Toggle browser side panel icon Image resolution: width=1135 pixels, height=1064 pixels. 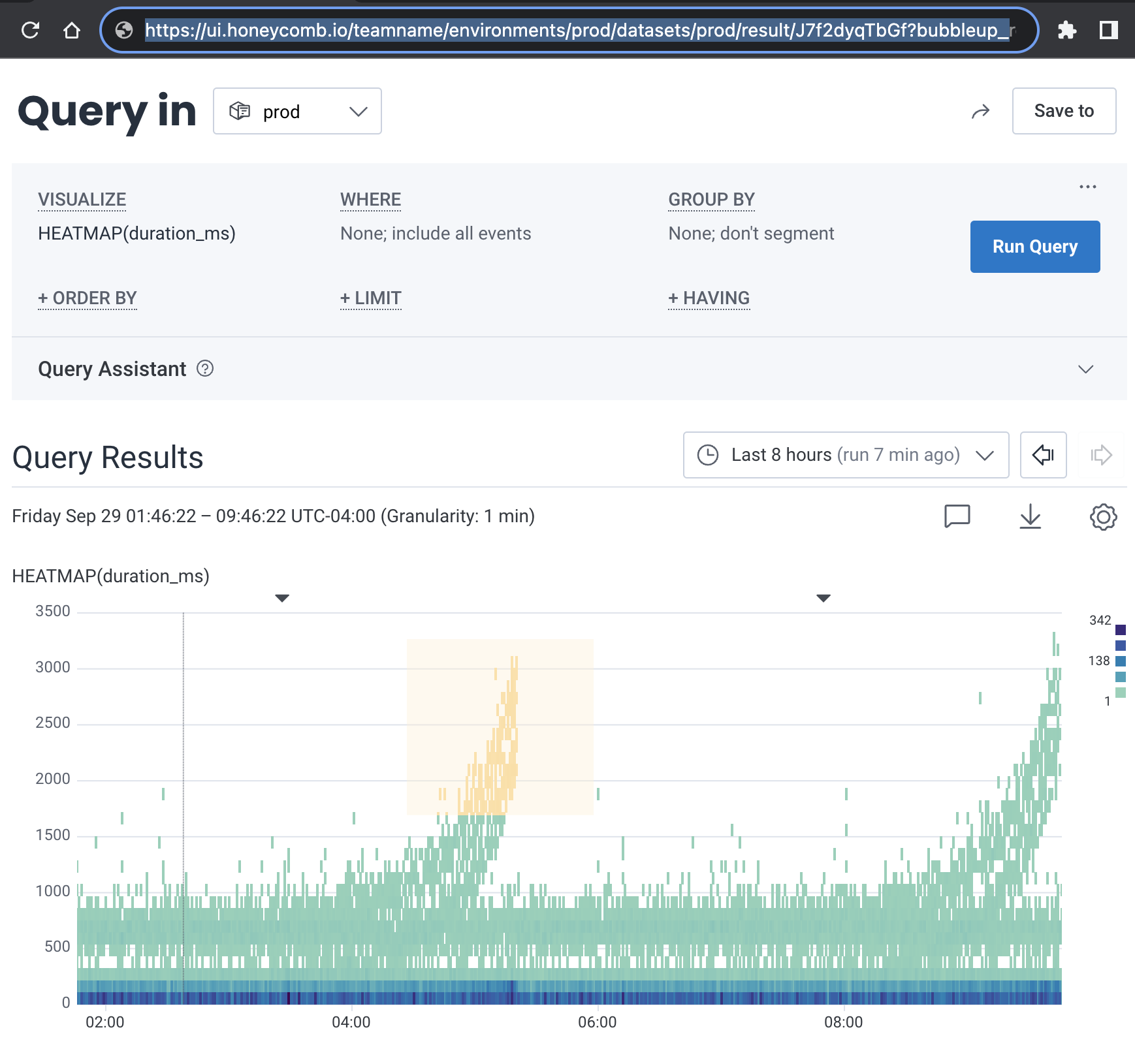1109,30
